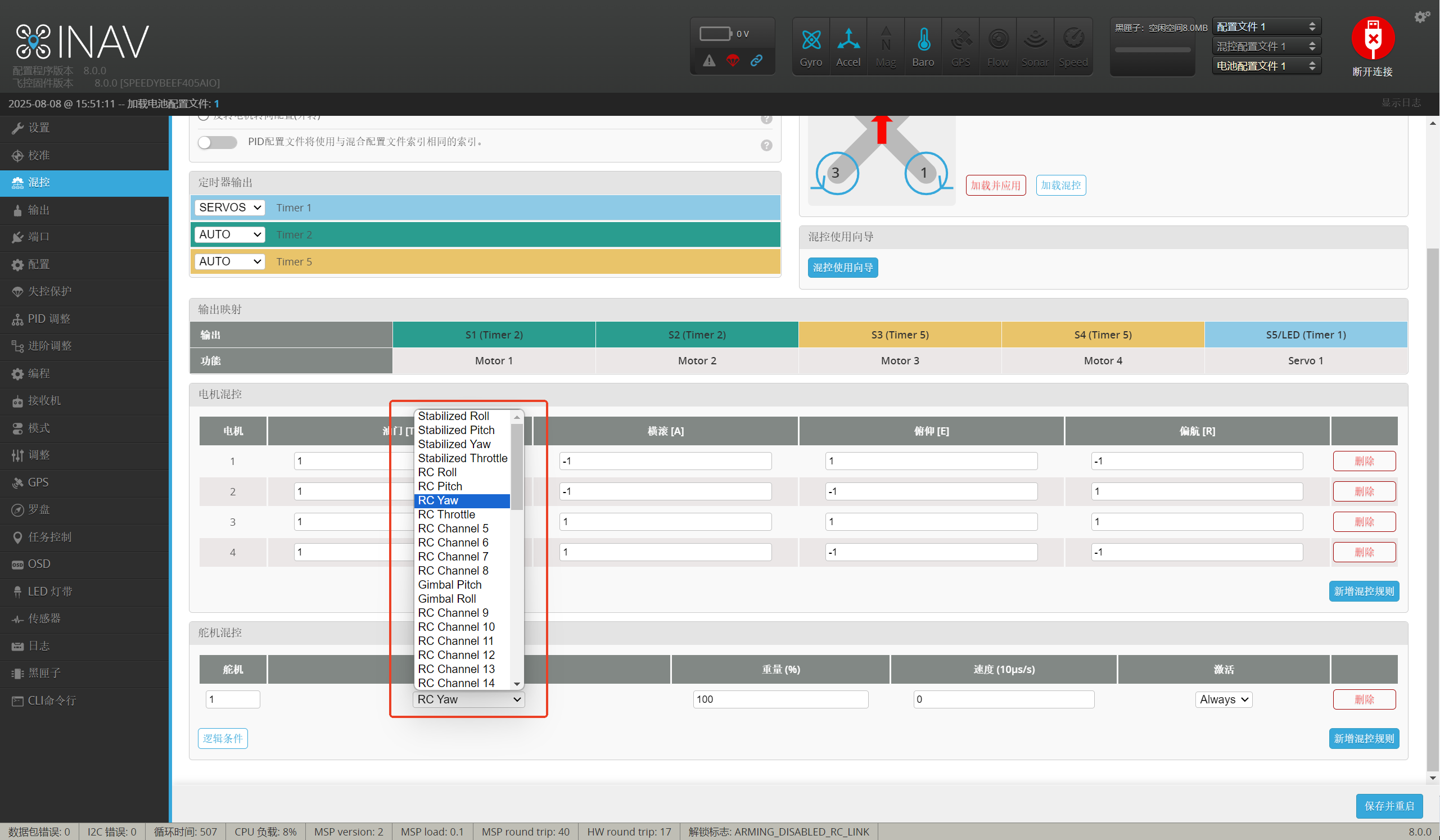Open 端口 ports tab

click(84, 237)
